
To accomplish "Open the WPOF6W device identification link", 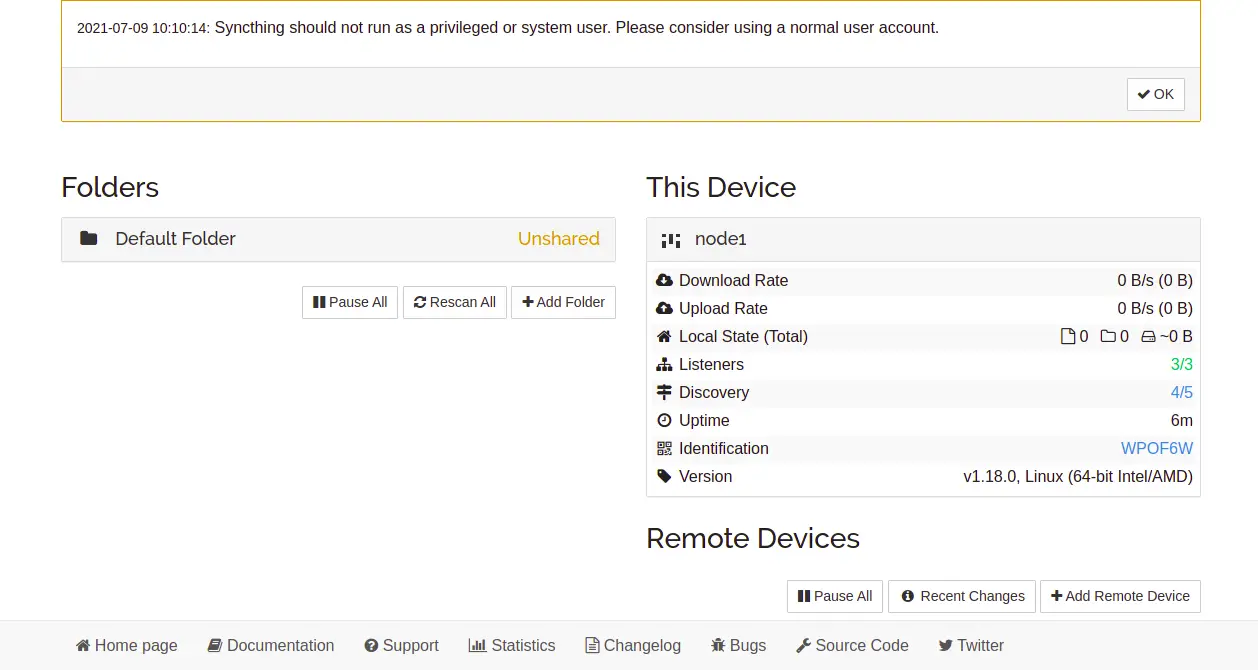I will pos(1157,449).
